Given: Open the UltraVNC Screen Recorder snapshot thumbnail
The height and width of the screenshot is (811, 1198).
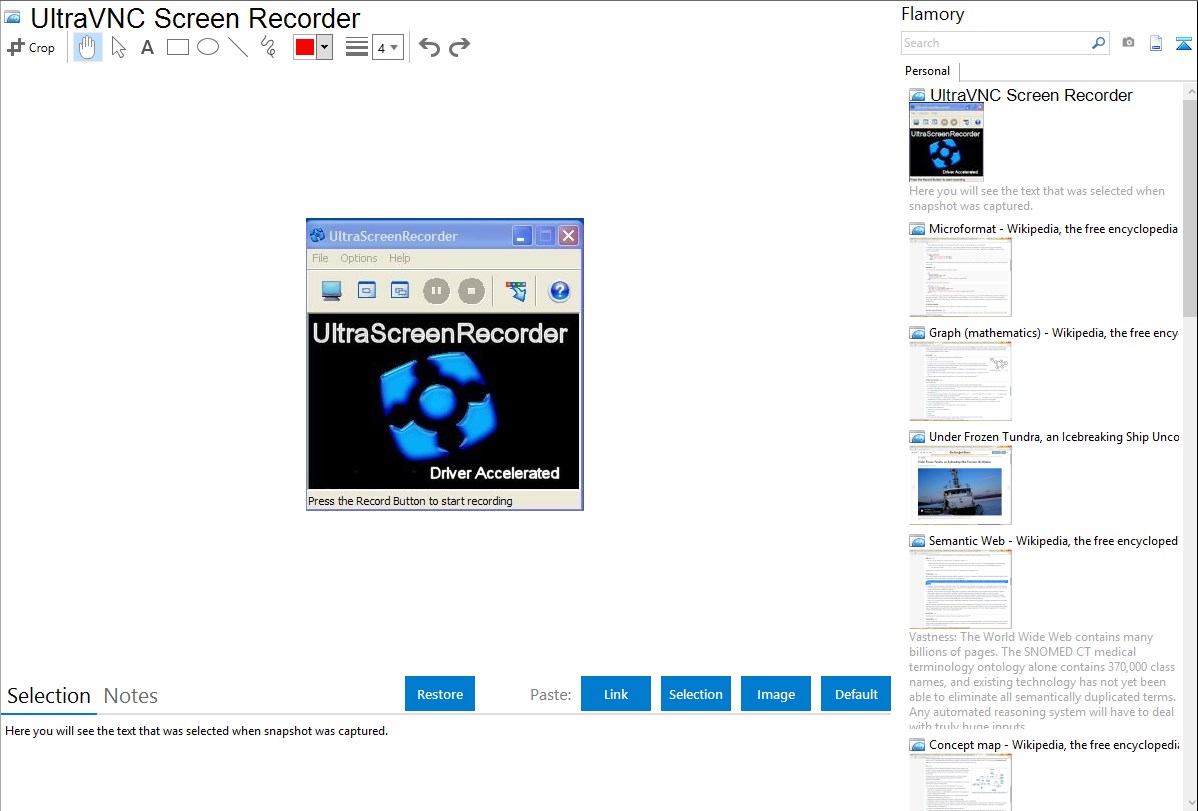Looking at the screenshot, I should [x=946, y=143].
